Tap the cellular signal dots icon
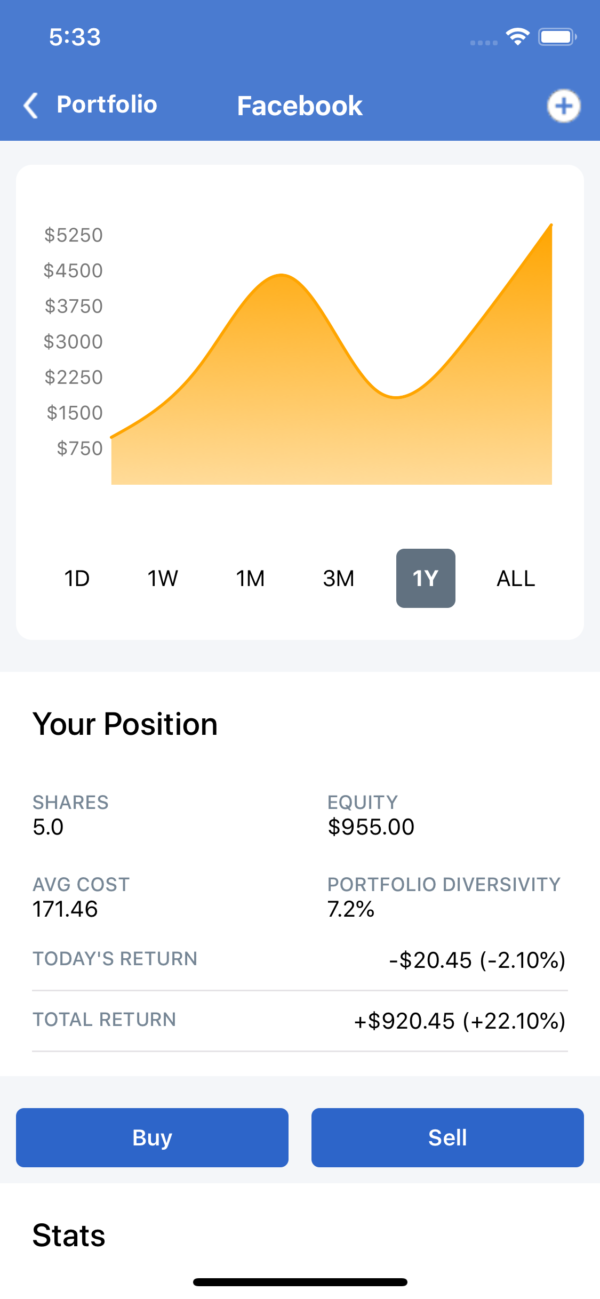The width and height of the screenshot is (600, 1299). [483, 42]
